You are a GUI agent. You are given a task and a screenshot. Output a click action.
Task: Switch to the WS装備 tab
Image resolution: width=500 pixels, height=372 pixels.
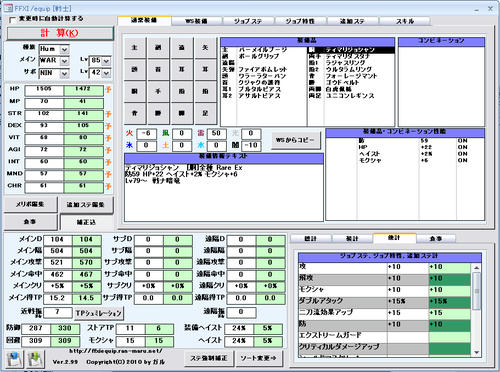pos(197,21)
